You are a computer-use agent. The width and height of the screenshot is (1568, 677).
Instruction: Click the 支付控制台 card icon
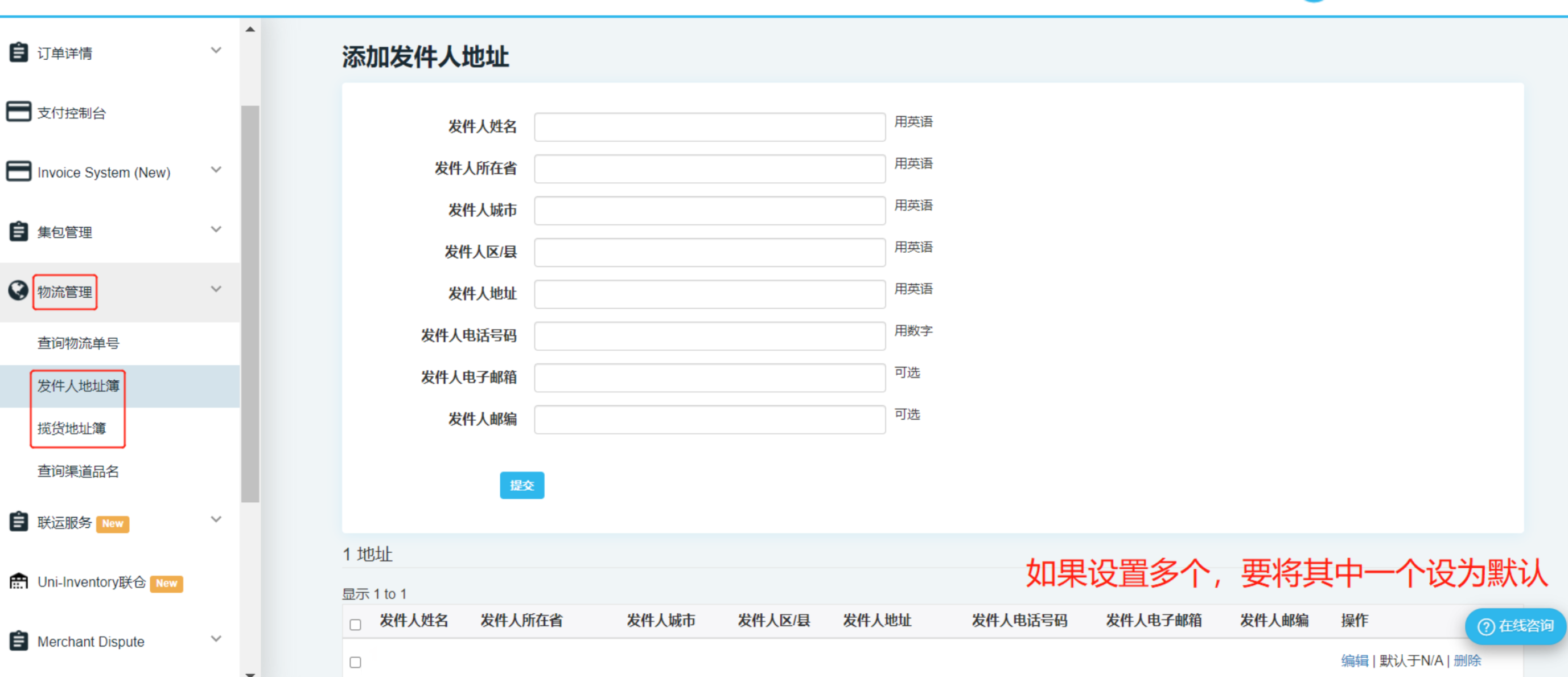click(x=18, y=112)
